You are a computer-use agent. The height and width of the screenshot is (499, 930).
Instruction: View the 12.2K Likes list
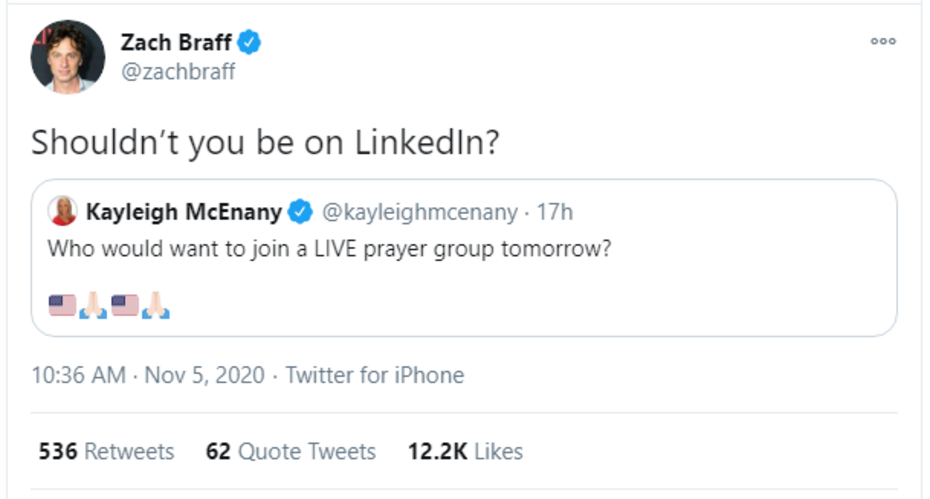point(465,452)
